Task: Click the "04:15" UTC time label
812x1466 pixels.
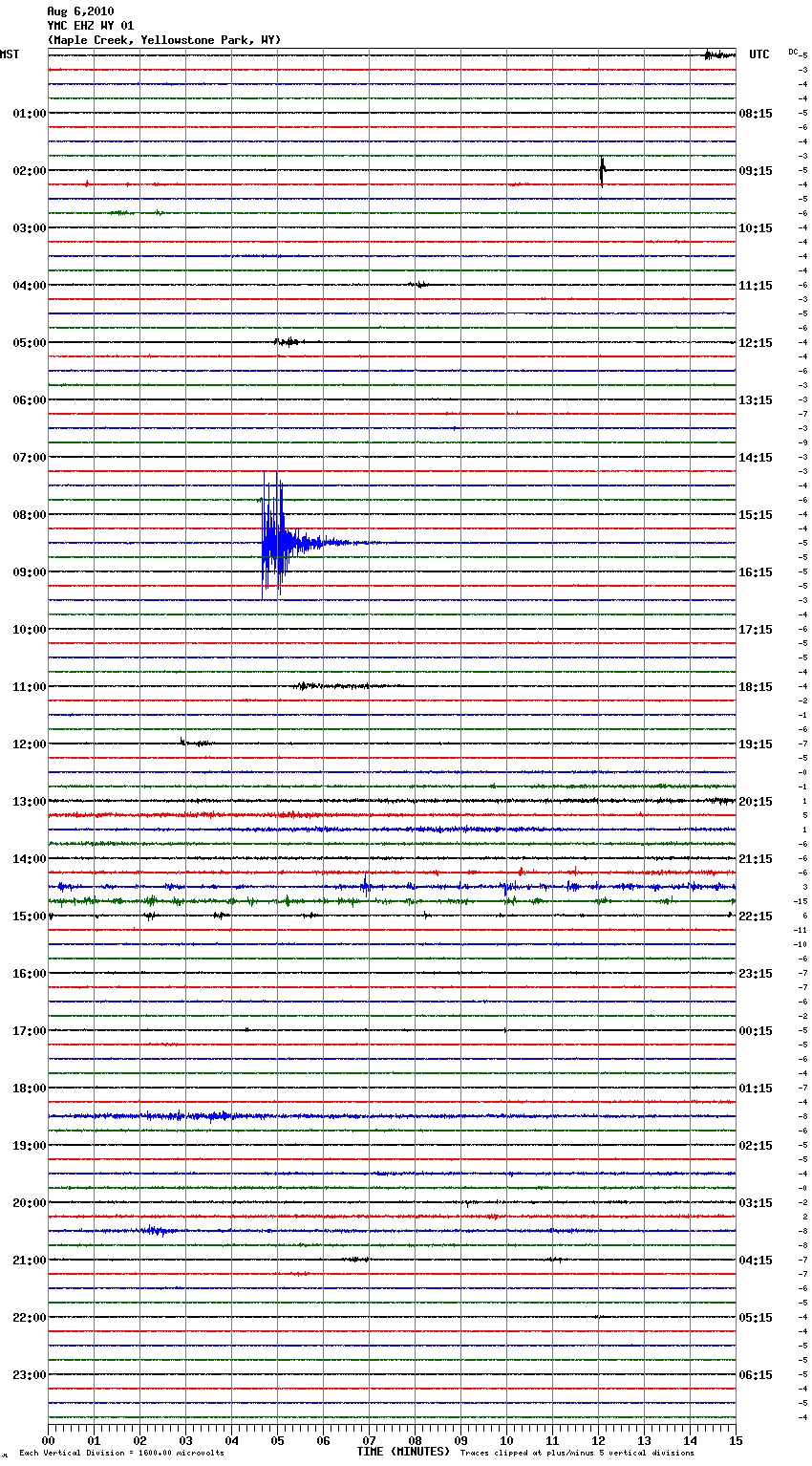Action: coord(756,1261)
